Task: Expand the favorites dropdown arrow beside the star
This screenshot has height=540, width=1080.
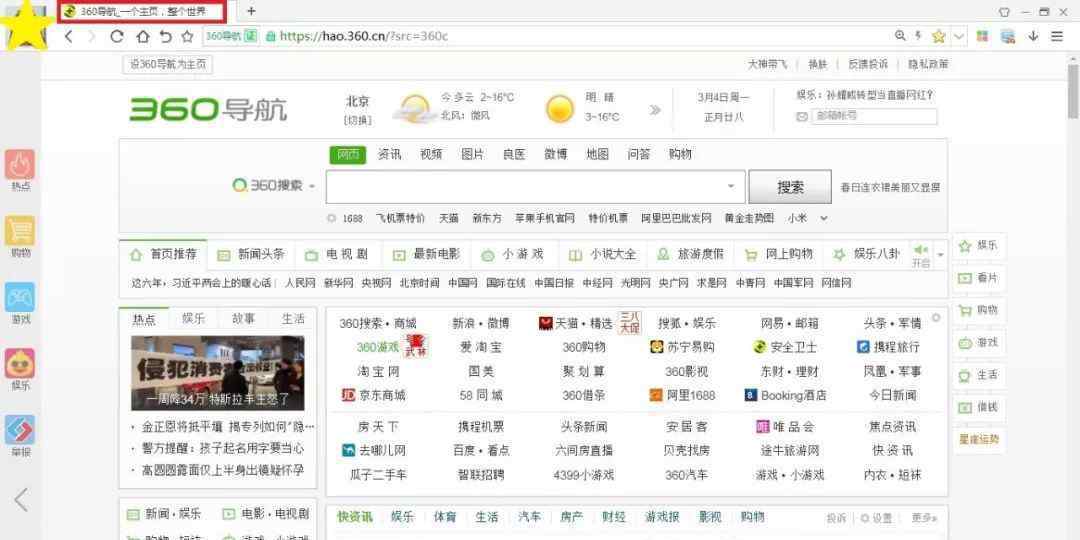Action: 959,37
